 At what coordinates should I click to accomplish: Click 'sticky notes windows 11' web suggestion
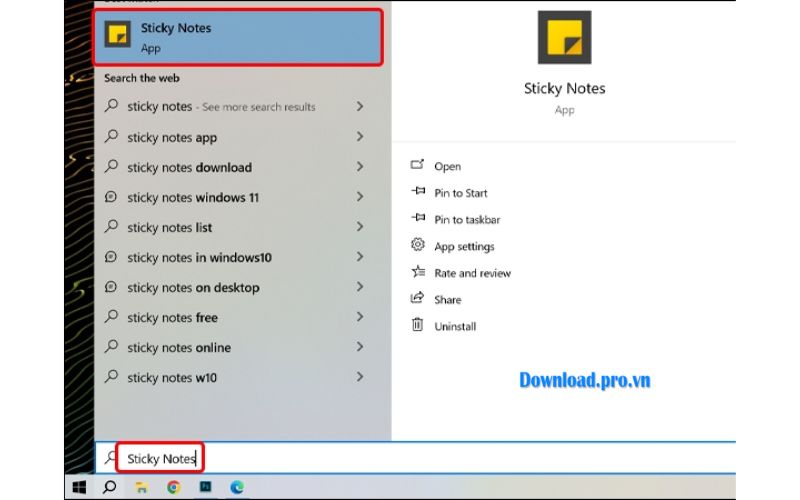coord(193,197)
